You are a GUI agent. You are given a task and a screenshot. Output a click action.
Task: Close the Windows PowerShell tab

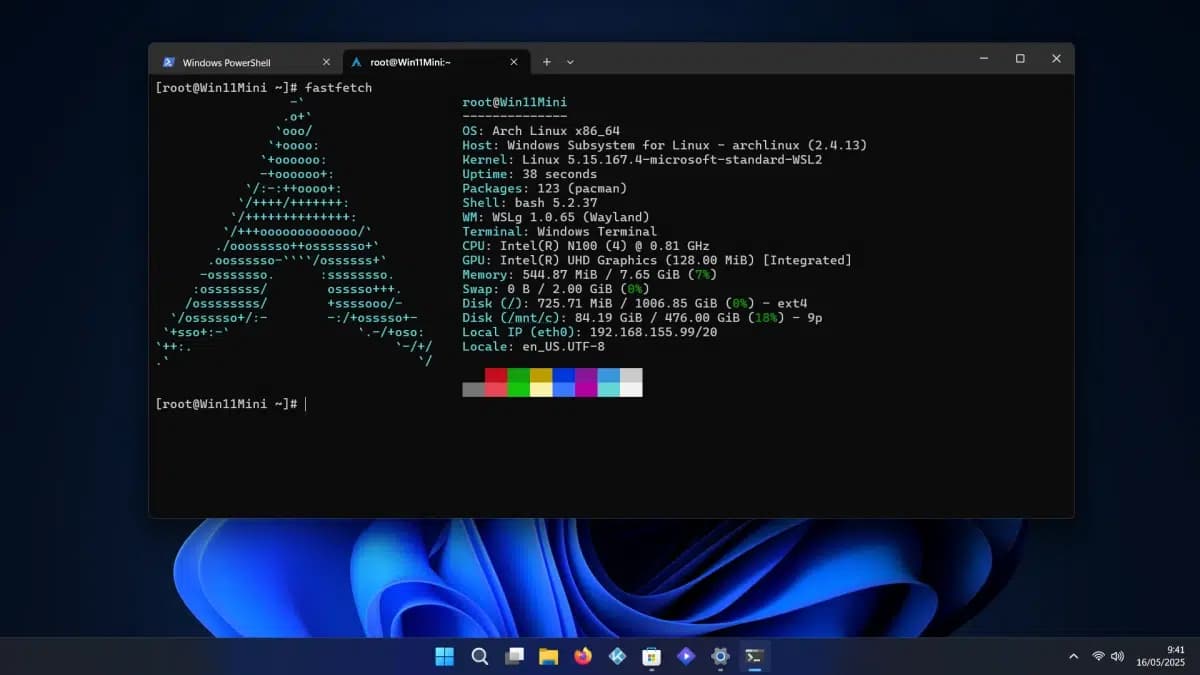pos(326,62)
